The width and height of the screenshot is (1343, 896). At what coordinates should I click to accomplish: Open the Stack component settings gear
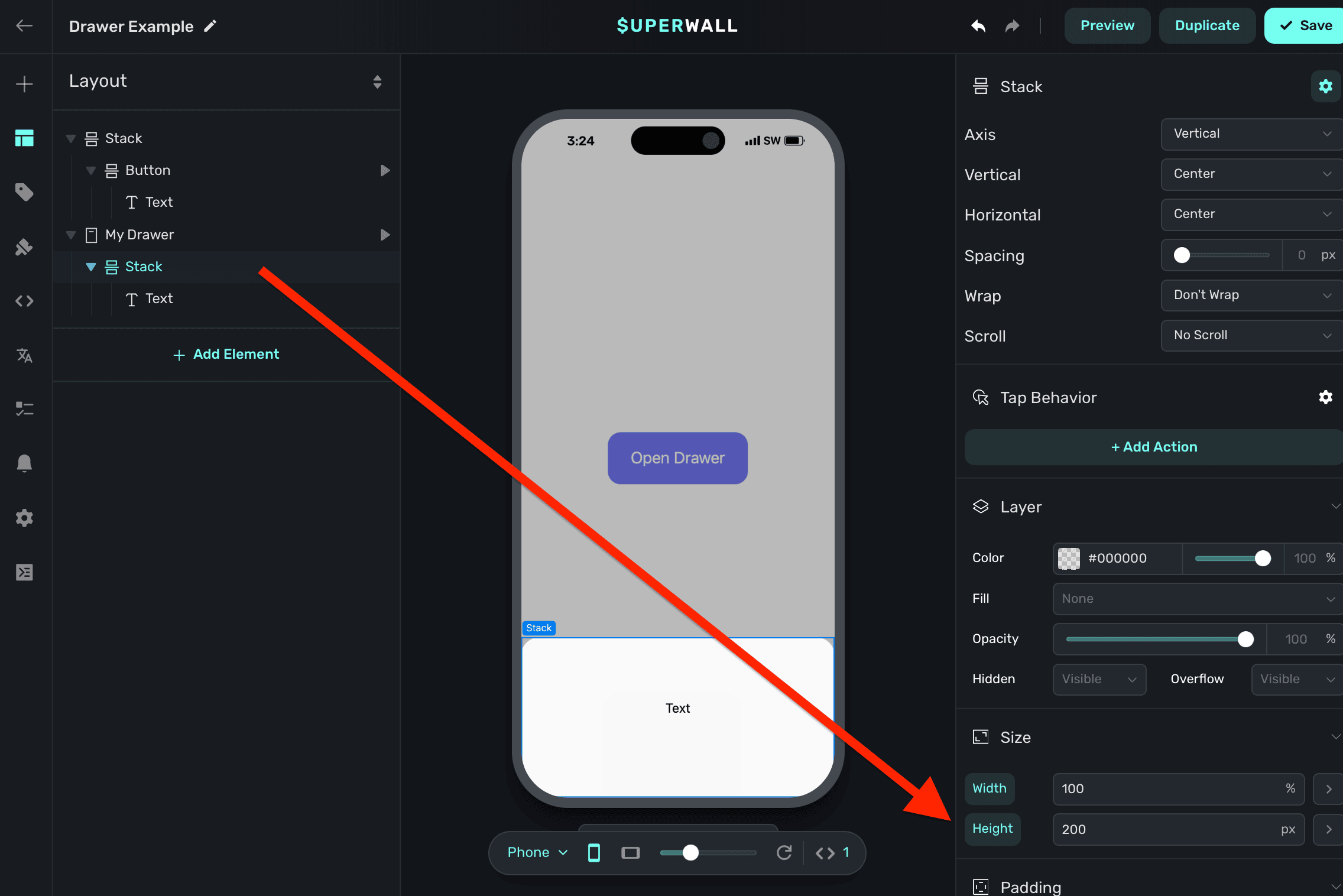1325,86
